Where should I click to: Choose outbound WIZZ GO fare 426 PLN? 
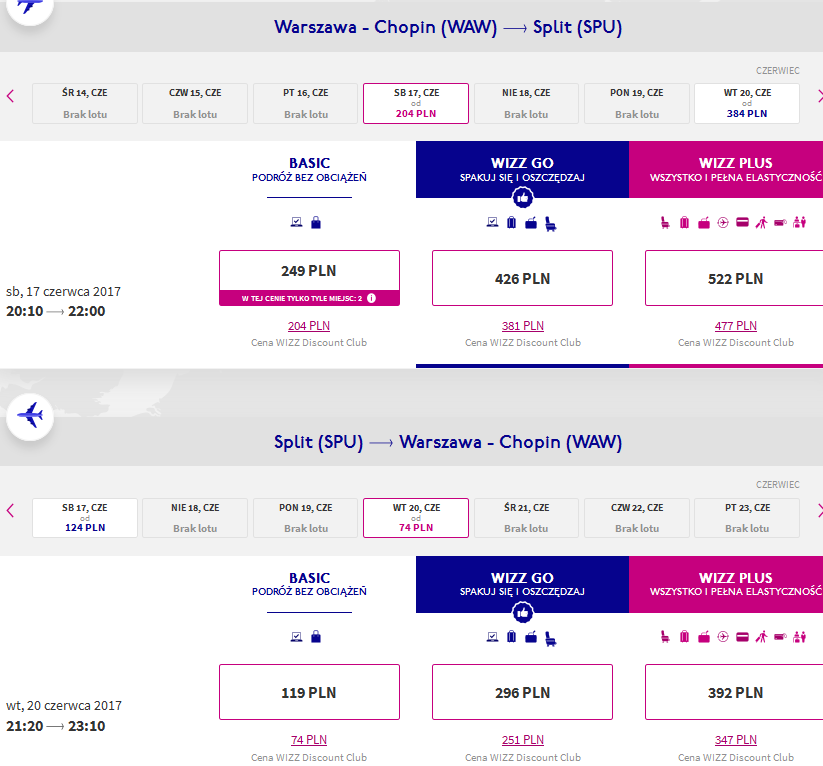(x=522, y=278)
